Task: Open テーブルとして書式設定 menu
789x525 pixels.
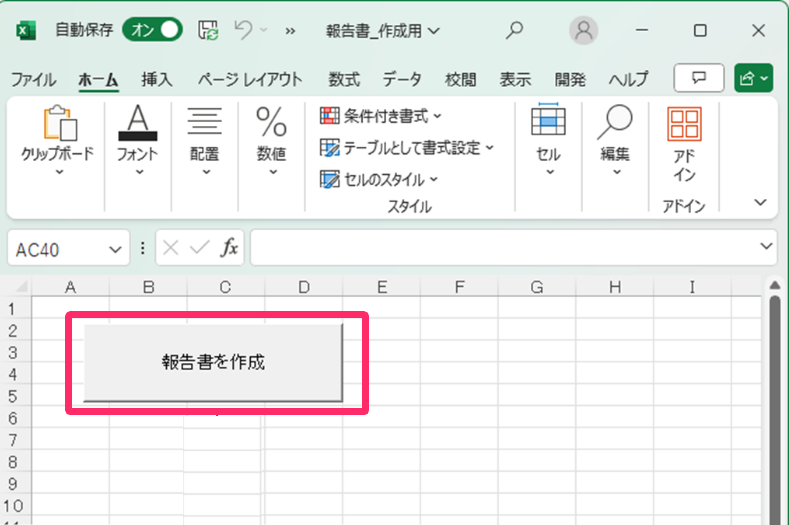Action: (x=407, y=148)
